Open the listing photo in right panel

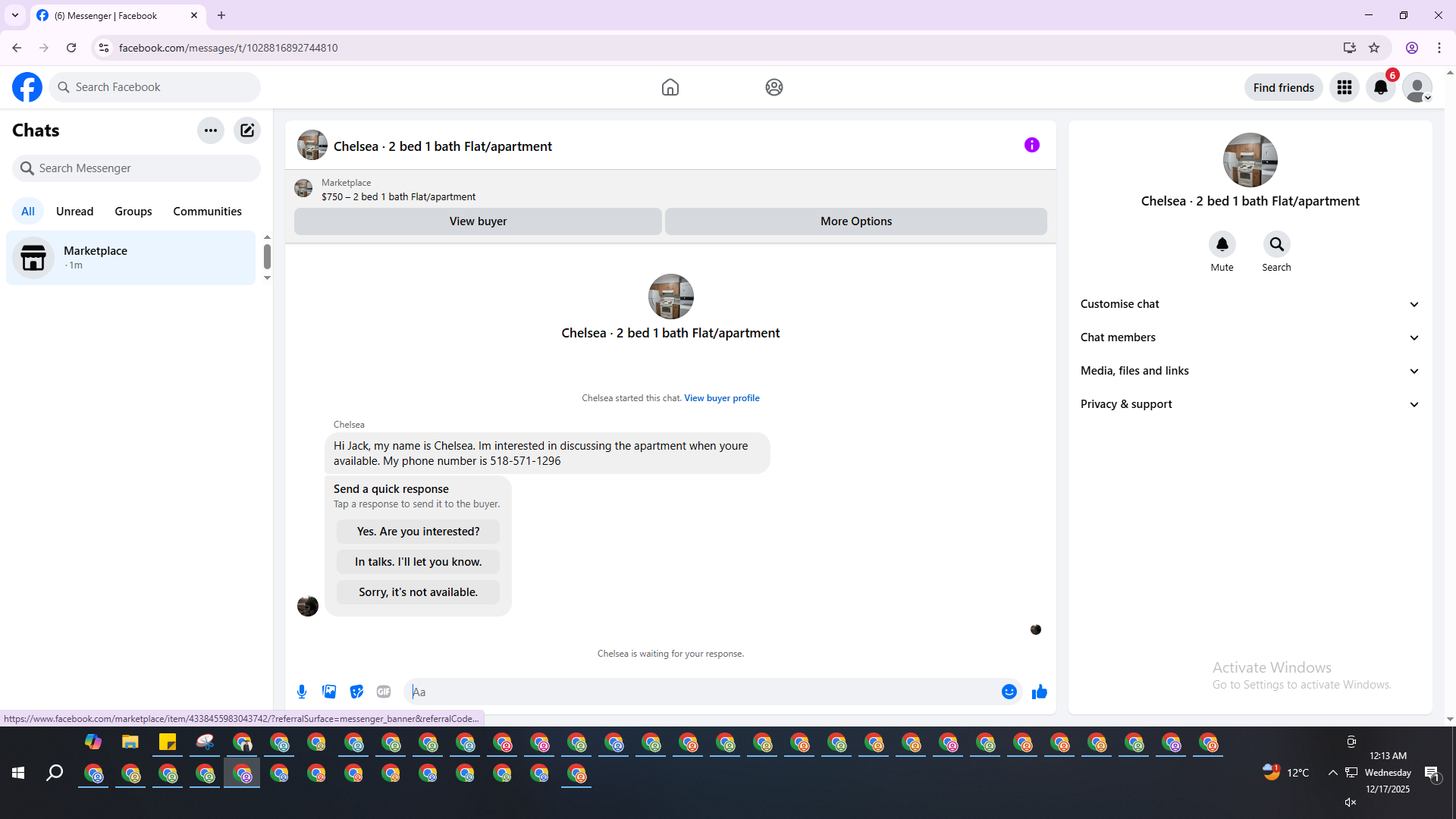pyautogui.click(x=1250, y=160)
